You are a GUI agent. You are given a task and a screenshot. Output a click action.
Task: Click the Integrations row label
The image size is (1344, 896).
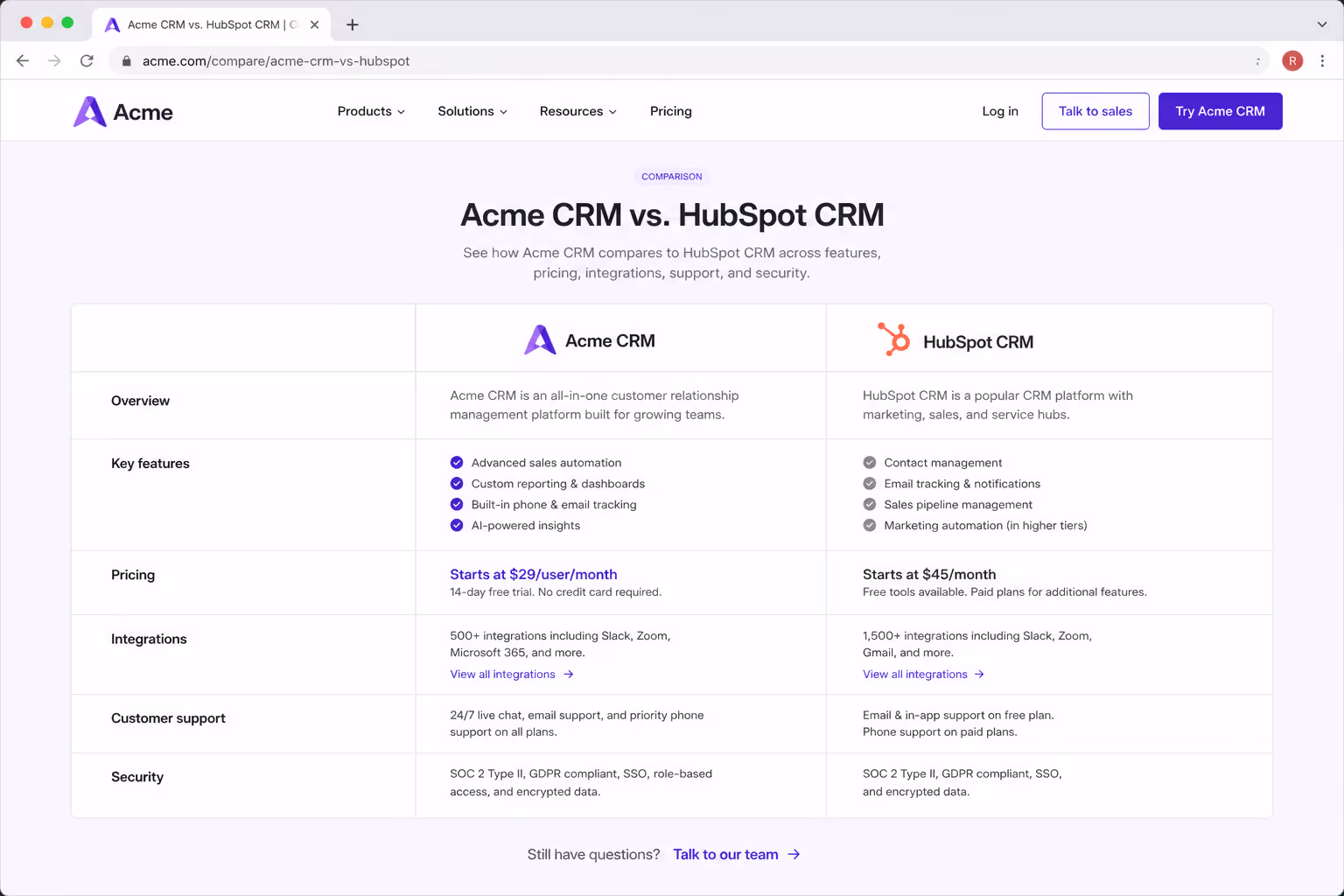tap(149, 639)
